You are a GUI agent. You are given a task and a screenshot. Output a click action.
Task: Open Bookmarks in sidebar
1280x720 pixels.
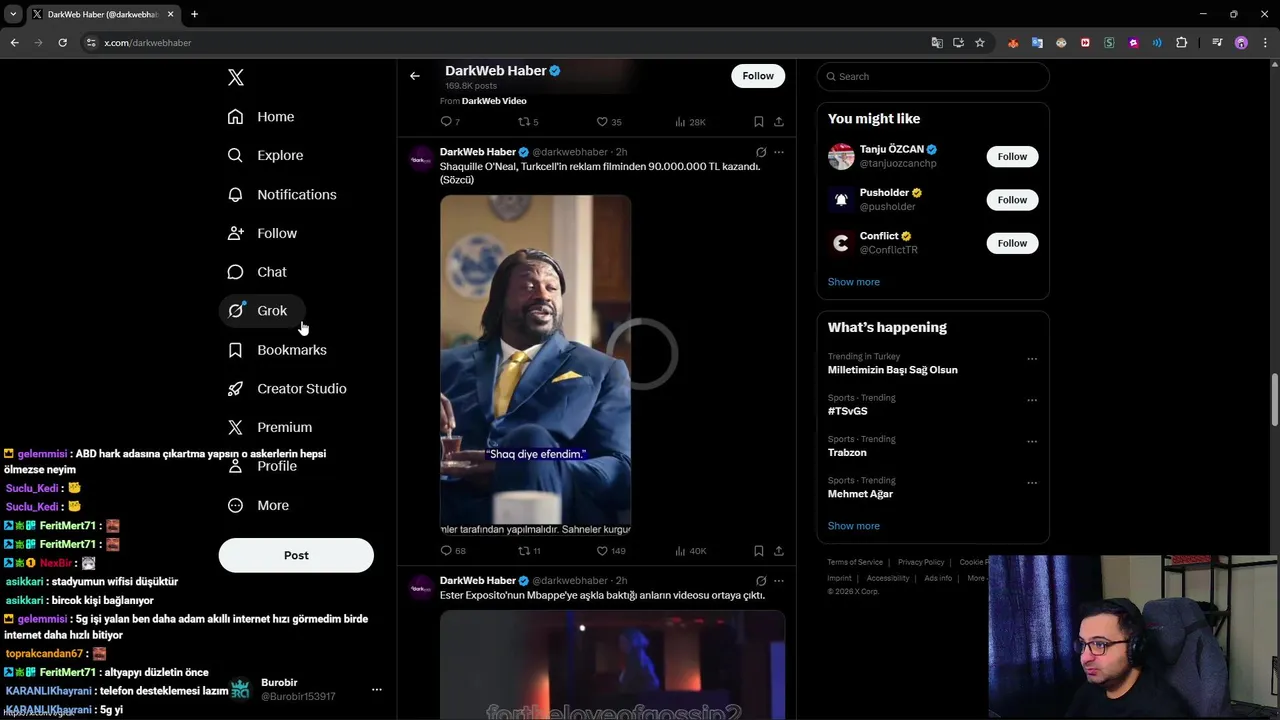(277, 350)
